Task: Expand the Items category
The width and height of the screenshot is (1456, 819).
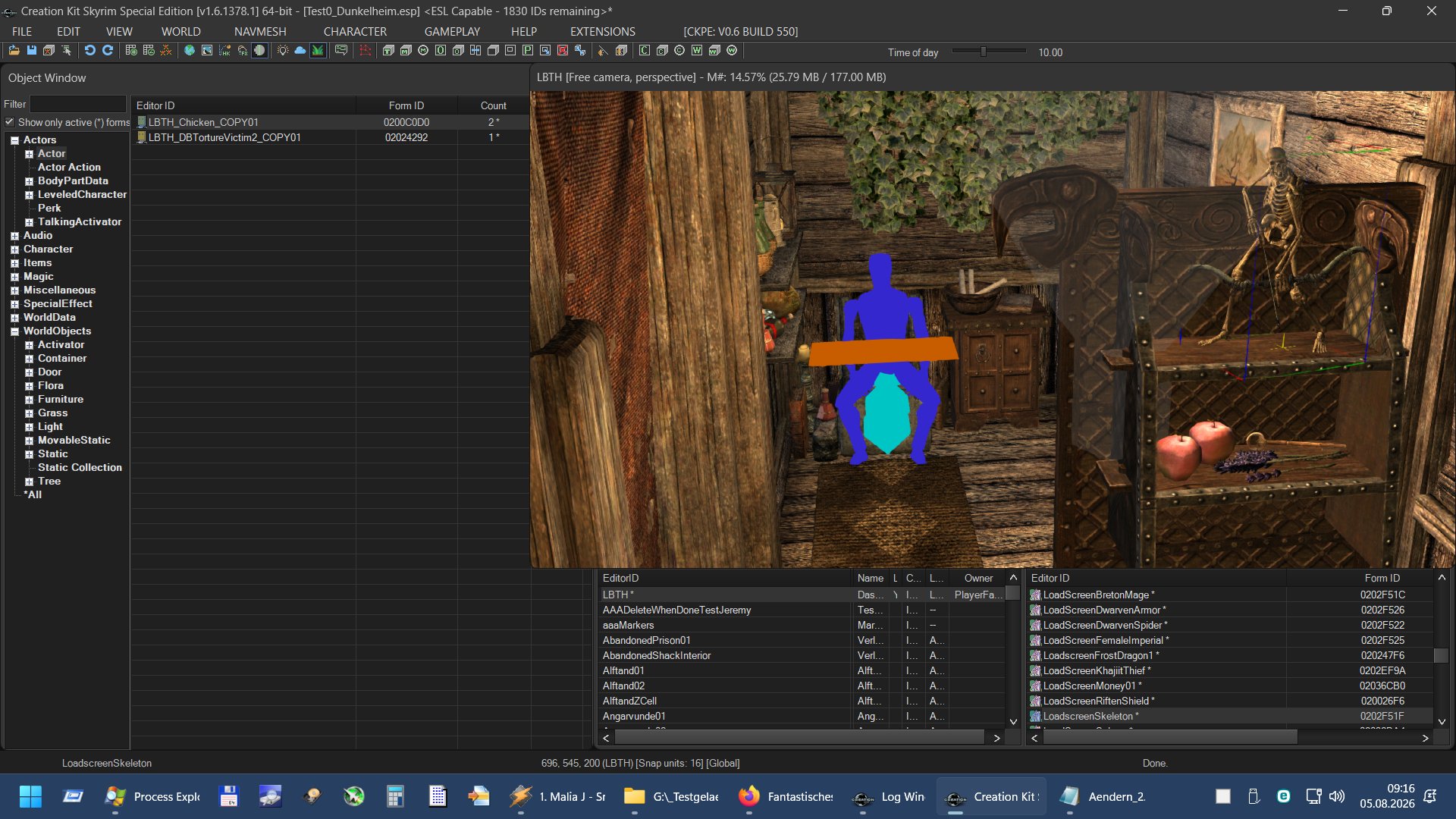Action: tap(14, 263)
